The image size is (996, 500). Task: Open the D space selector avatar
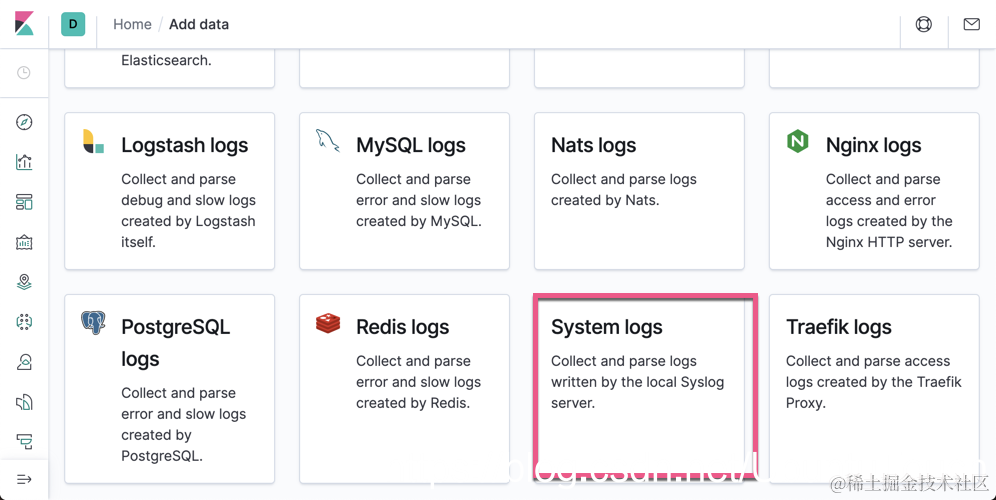pos(73,24)
